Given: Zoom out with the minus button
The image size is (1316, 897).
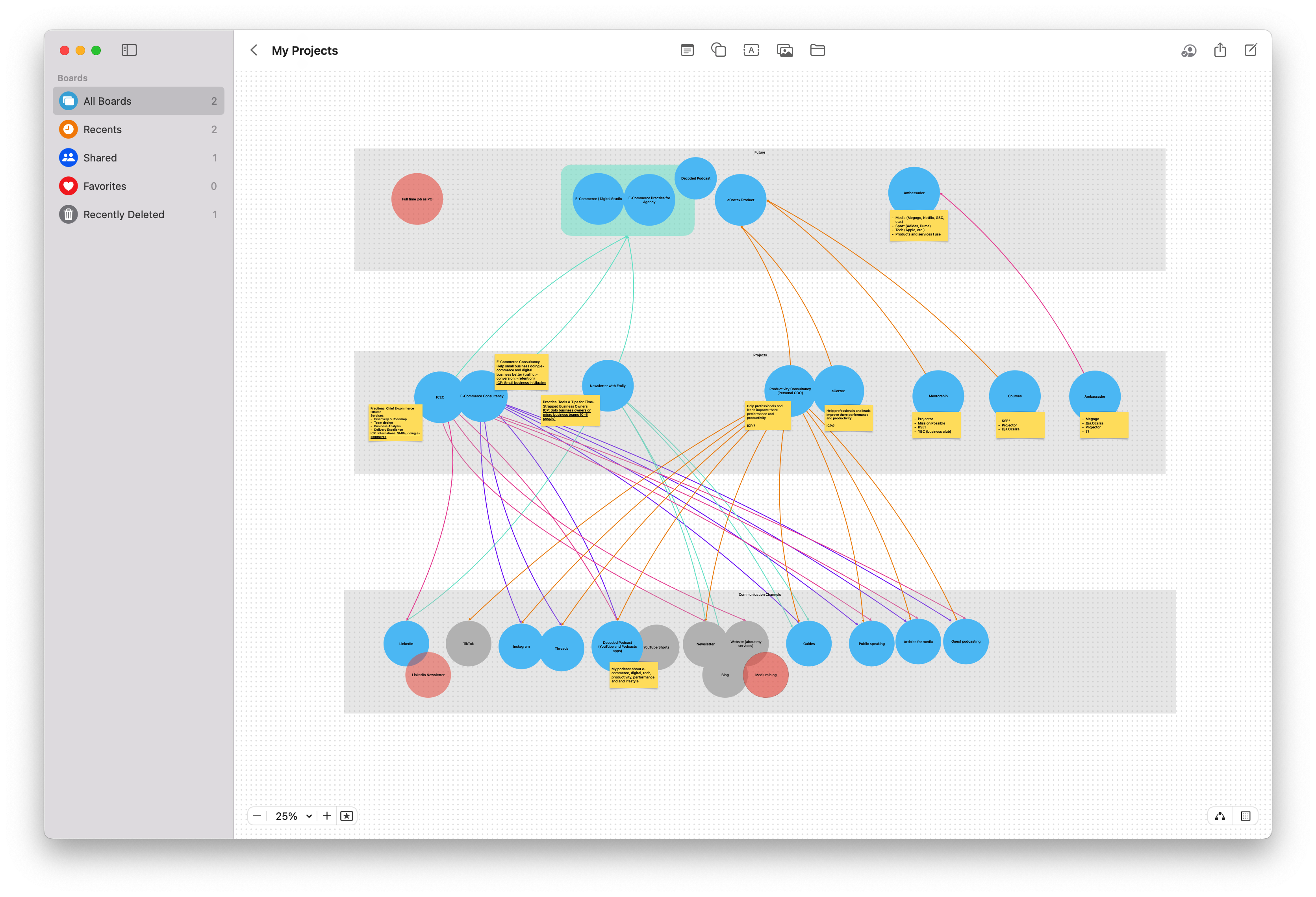Looking at the screenshot, I should 257,816.
